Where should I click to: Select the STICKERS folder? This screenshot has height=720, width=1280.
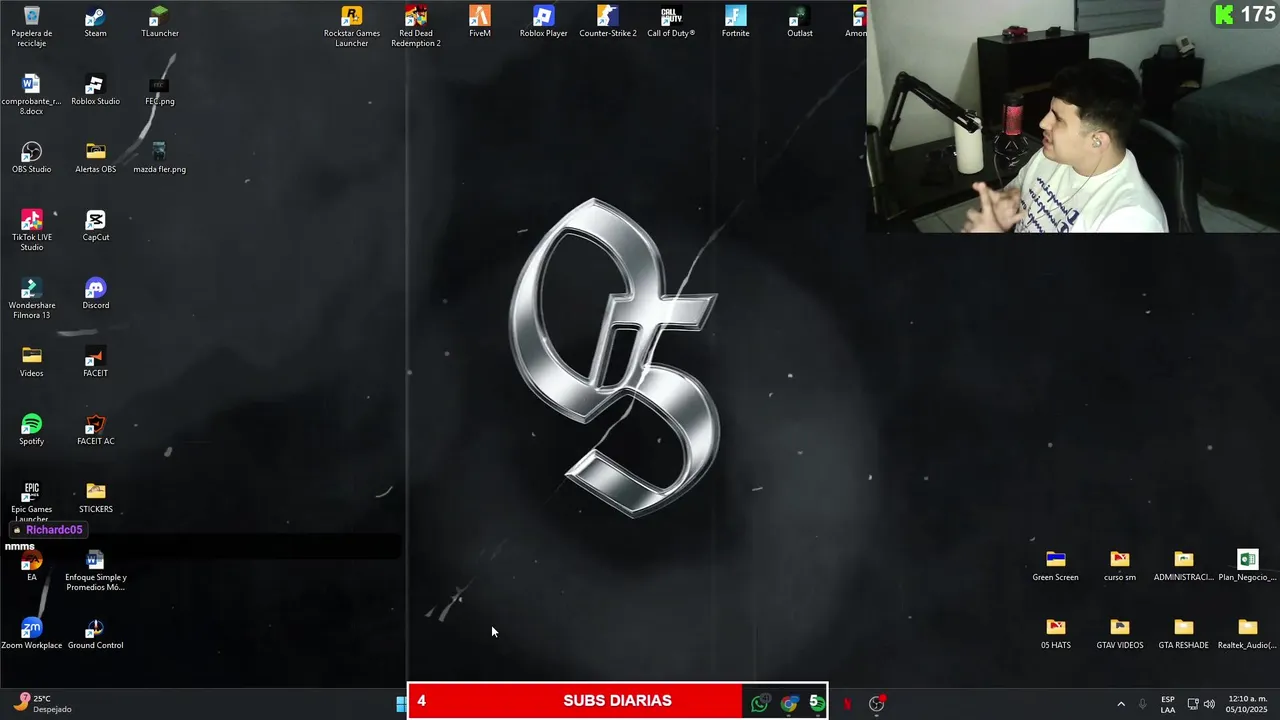click(95, 498)
